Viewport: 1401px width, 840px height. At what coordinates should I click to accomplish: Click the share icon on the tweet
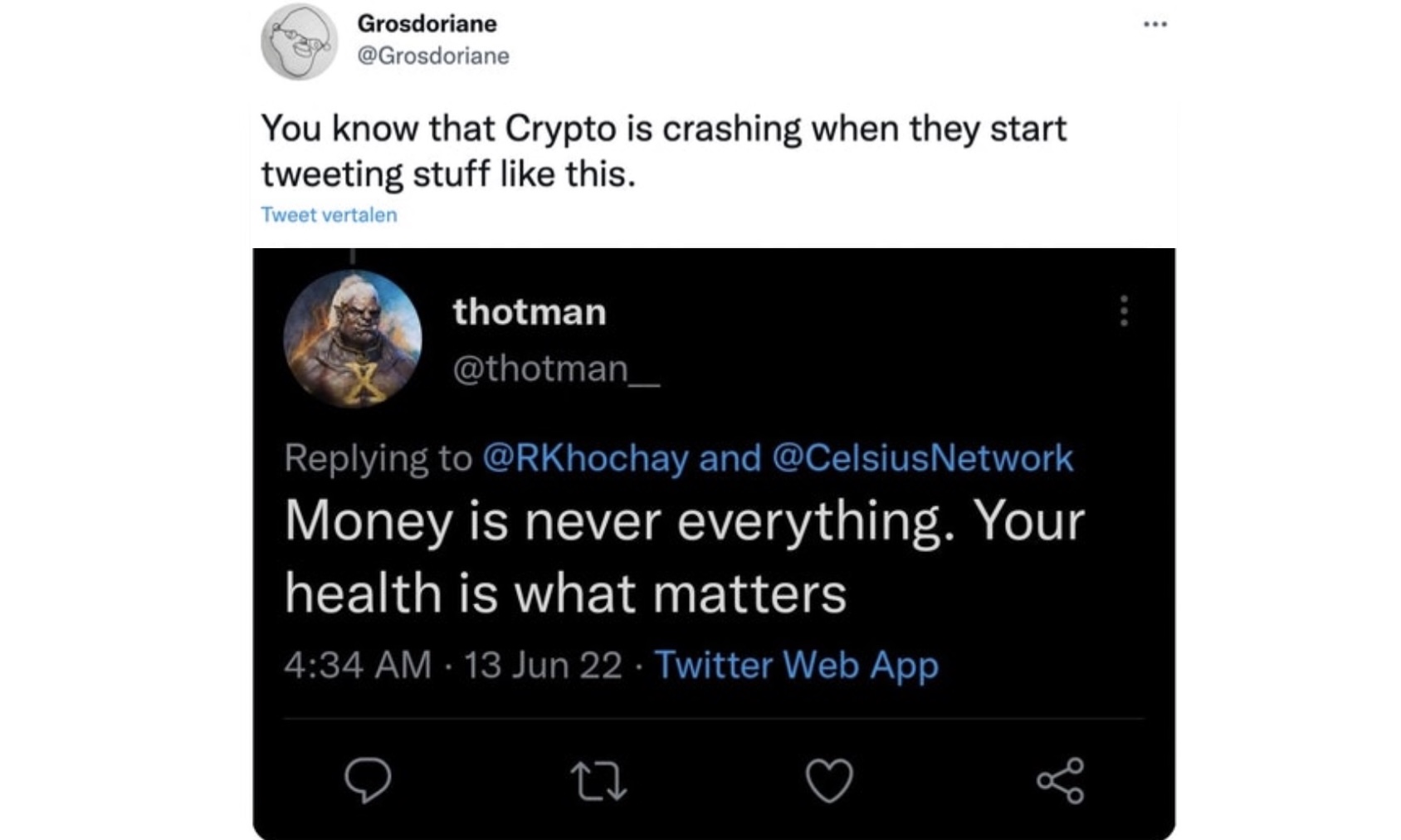click(1060, 781)
